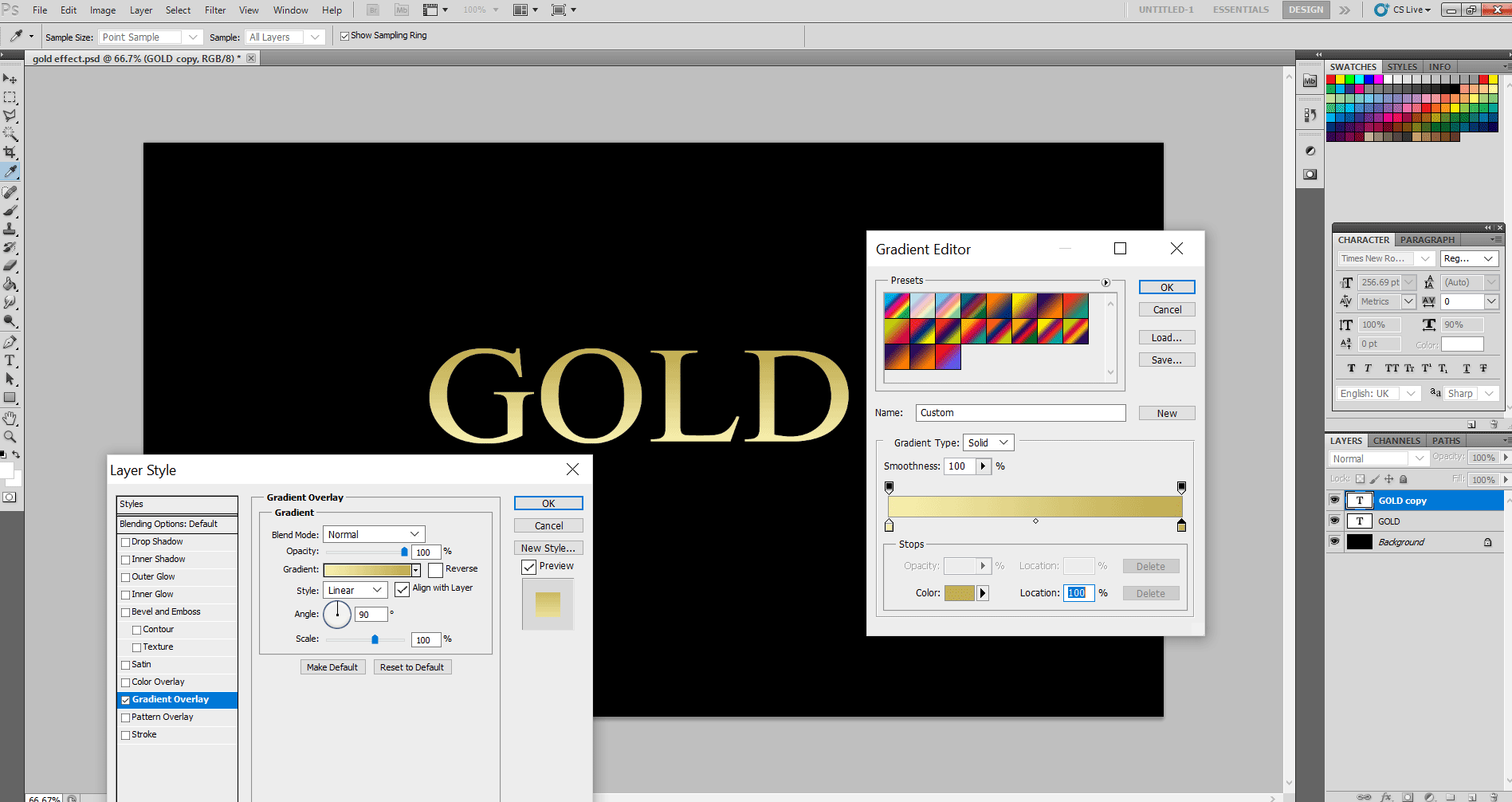Screen dimensions: 1512x802
Task: Click the Custom gradient name field
Action: pos(1020,412)
